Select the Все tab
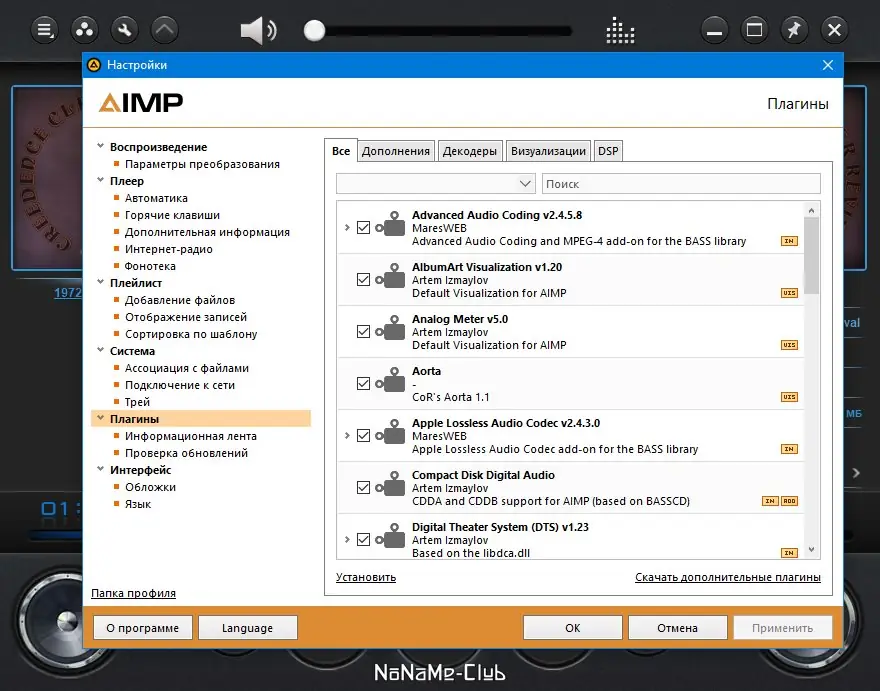Screen dimensions: 880x691 coord(341,150)
